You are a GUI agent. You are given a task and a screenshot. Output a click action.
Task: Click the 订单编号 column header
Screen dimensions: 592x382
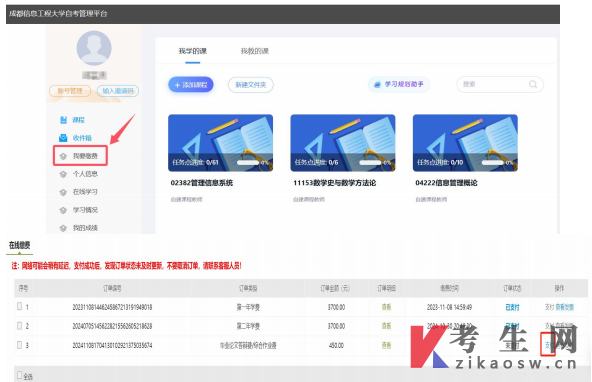pos(112,288)
